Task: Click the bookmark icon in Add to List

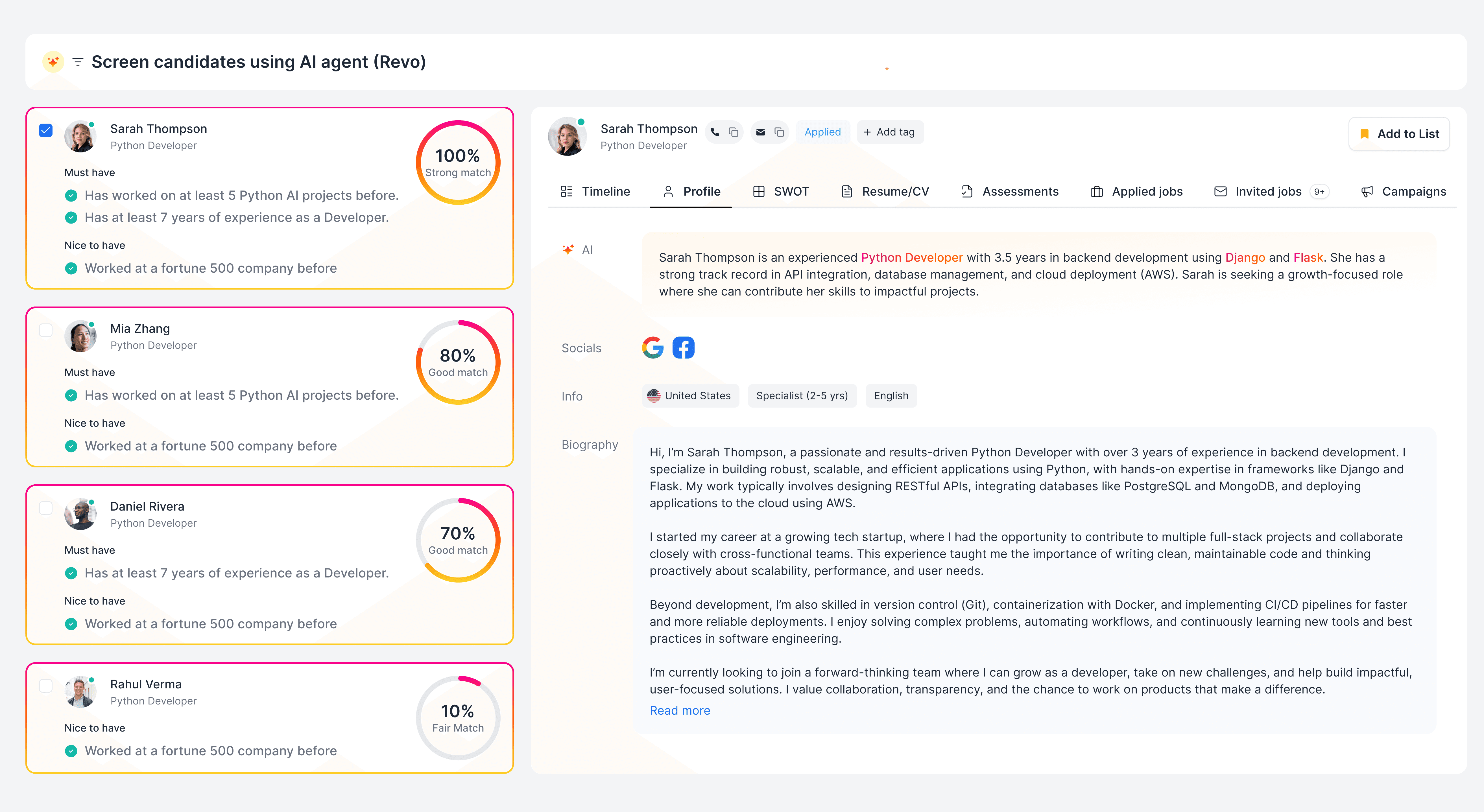Action: click(x=1364, y=134)
